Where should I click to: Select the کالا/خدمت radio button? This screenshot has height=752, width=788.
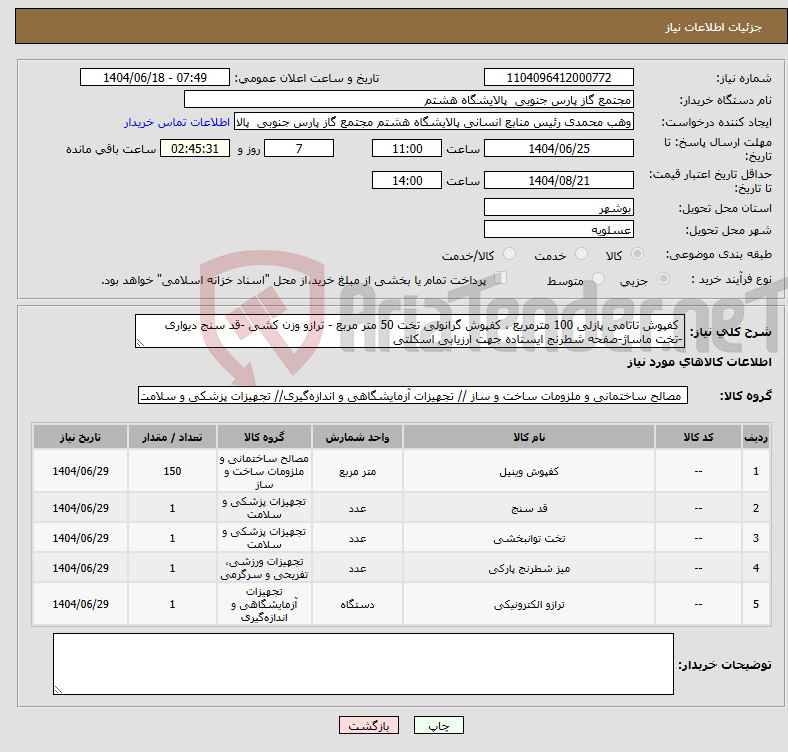[x=510, y=254]
